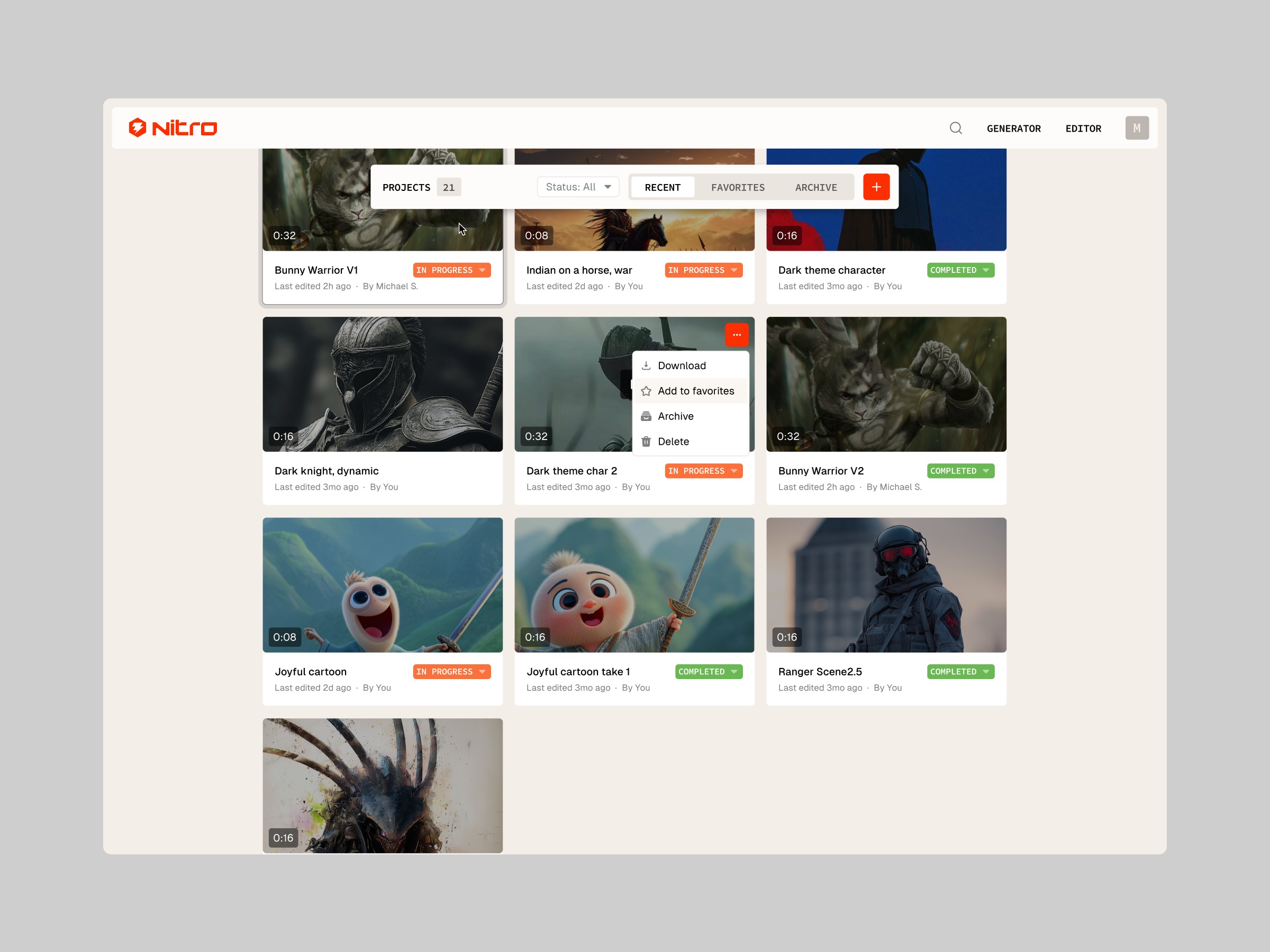The height and width of the screenshot is (952, 1270).
Task: Open the profile avatar marked M
Action: (1137, 127)
